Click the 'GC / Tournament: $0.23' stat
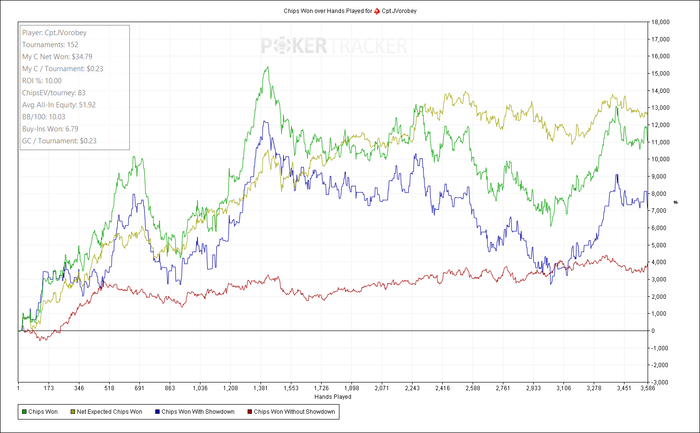 (x=59, y=141)
